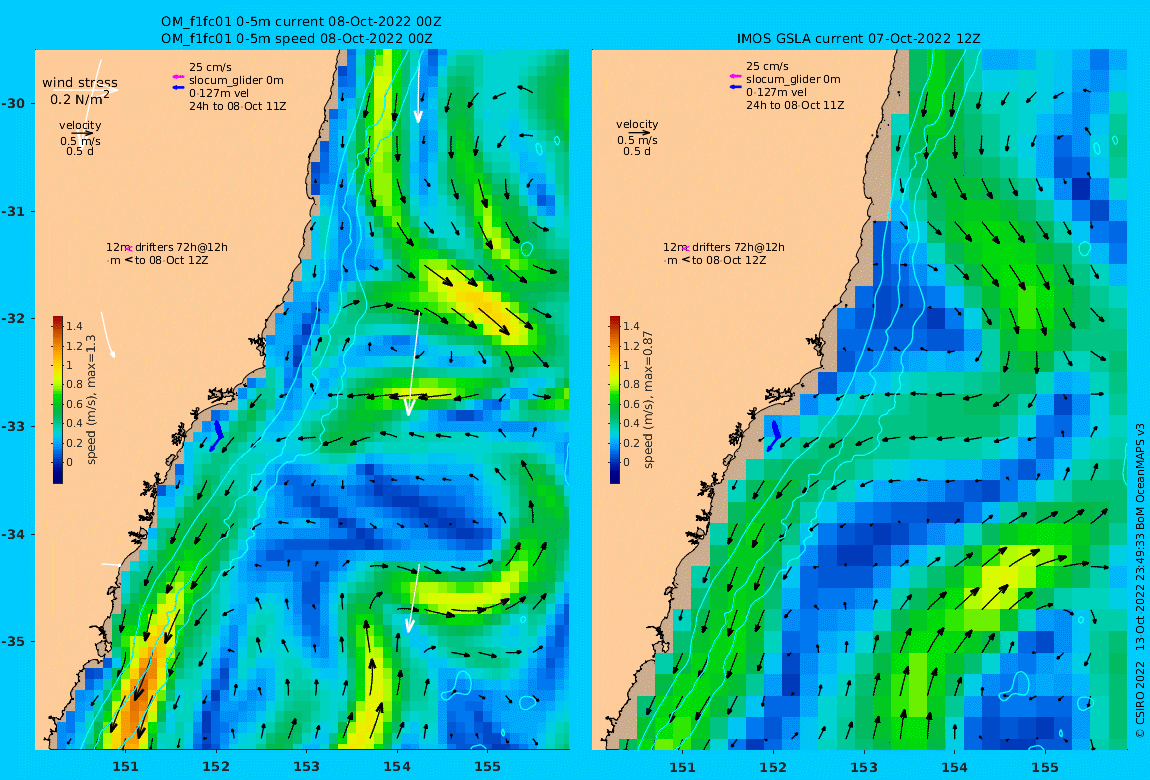Click the colorbar tick '0' in right map

pos(626,463)
